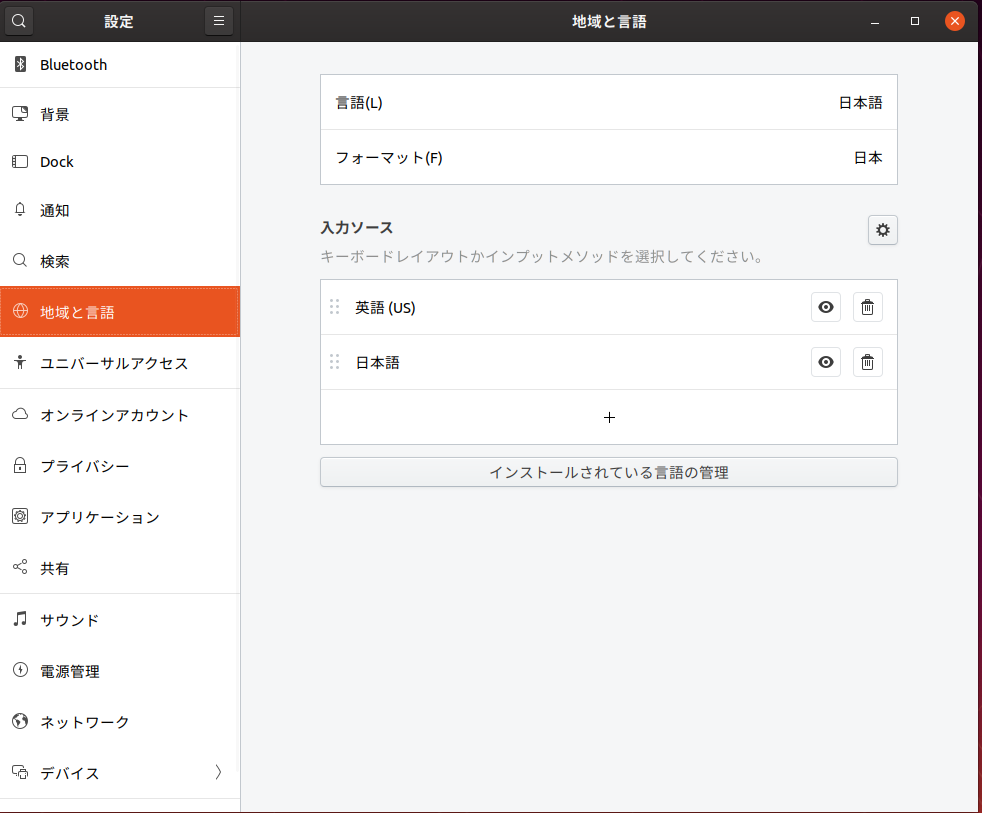Click the プライバシー lock icon

pos(20,465)
